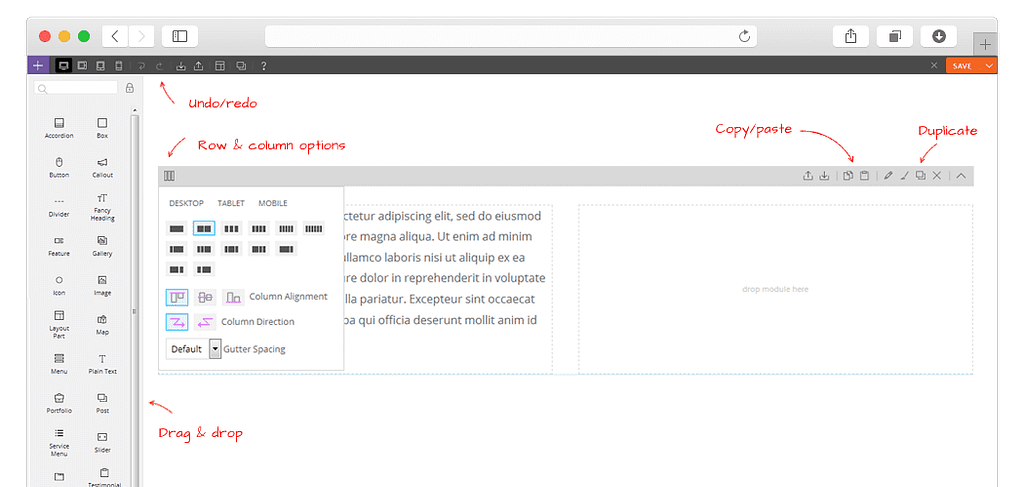Viewport: 1024px width, 487px height.
Task: Click the 'drop module here' empty column
Action: (776, 289)
